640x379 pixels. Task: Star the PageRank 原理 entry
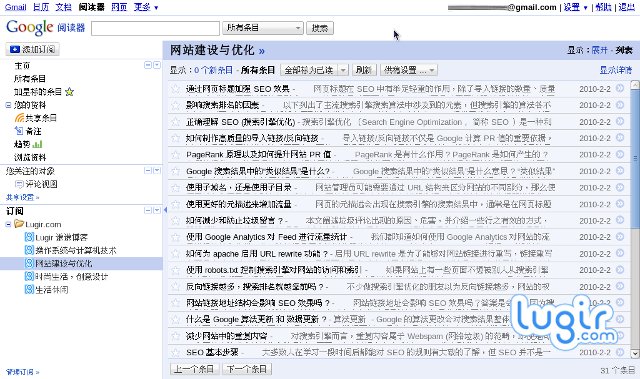tap(176, 155)
